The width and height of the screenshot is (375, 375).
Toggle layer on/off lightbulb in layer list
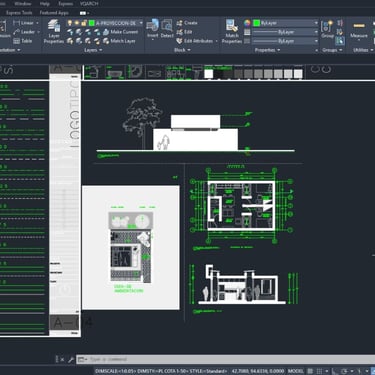pos(70,23)
